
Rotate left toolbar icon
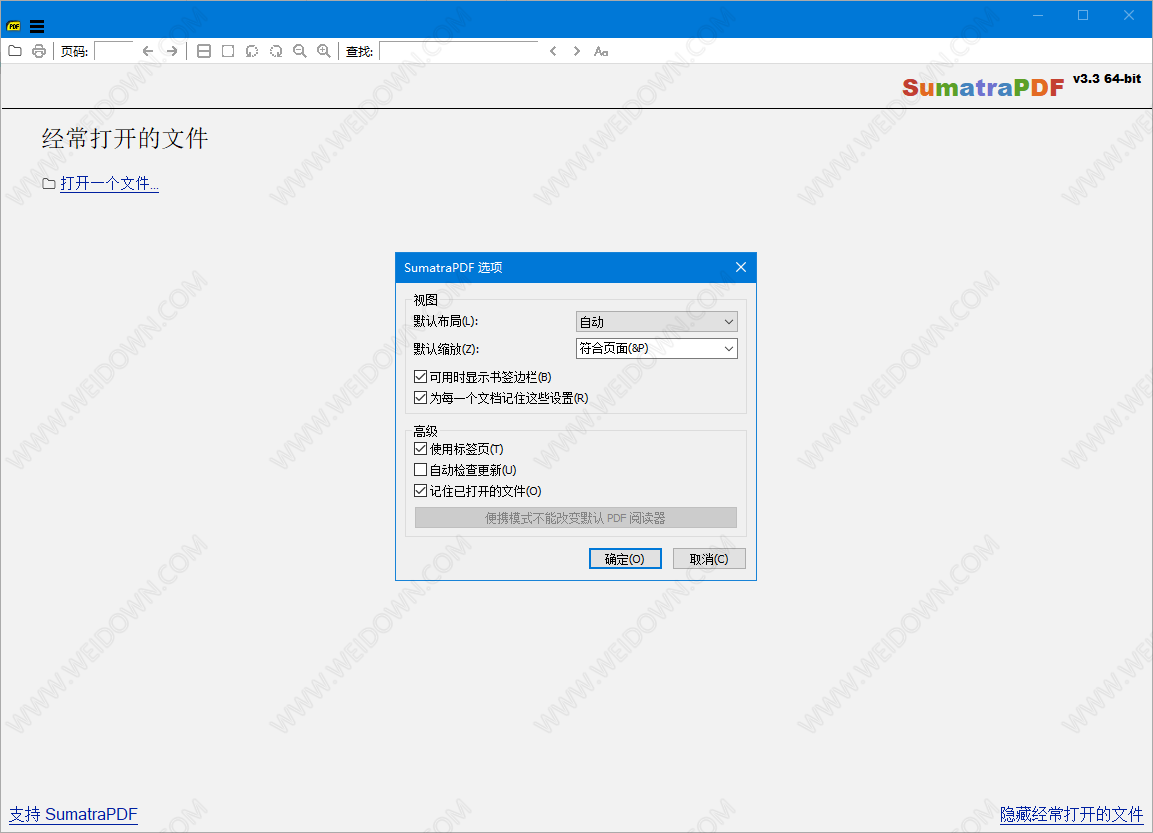pyautogui.click(x=251, y=51)
